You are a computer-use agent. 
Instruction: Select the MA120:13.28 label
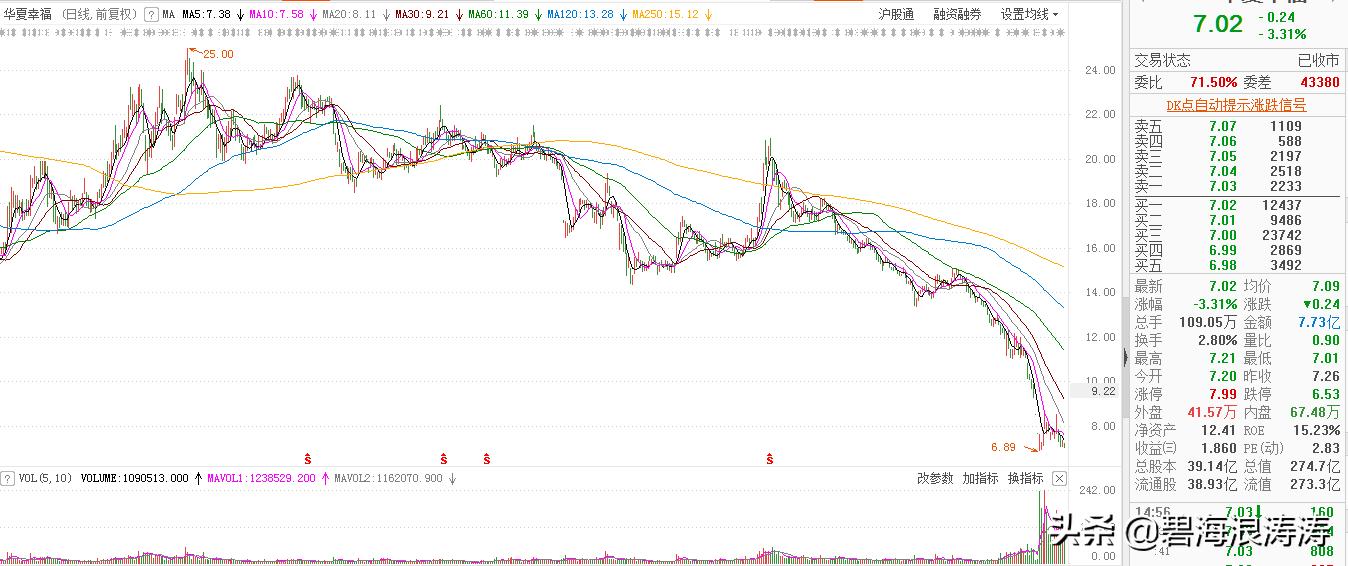579,15
